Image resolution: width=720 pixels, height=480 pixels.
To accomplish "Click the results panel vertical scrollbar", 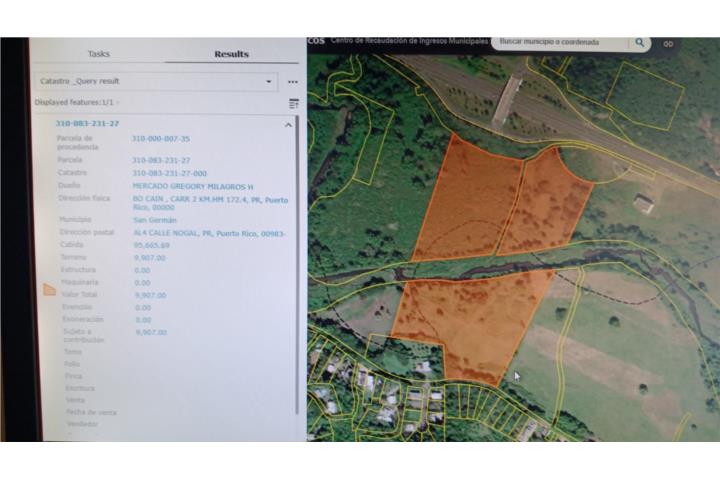I will pos(297,270).
